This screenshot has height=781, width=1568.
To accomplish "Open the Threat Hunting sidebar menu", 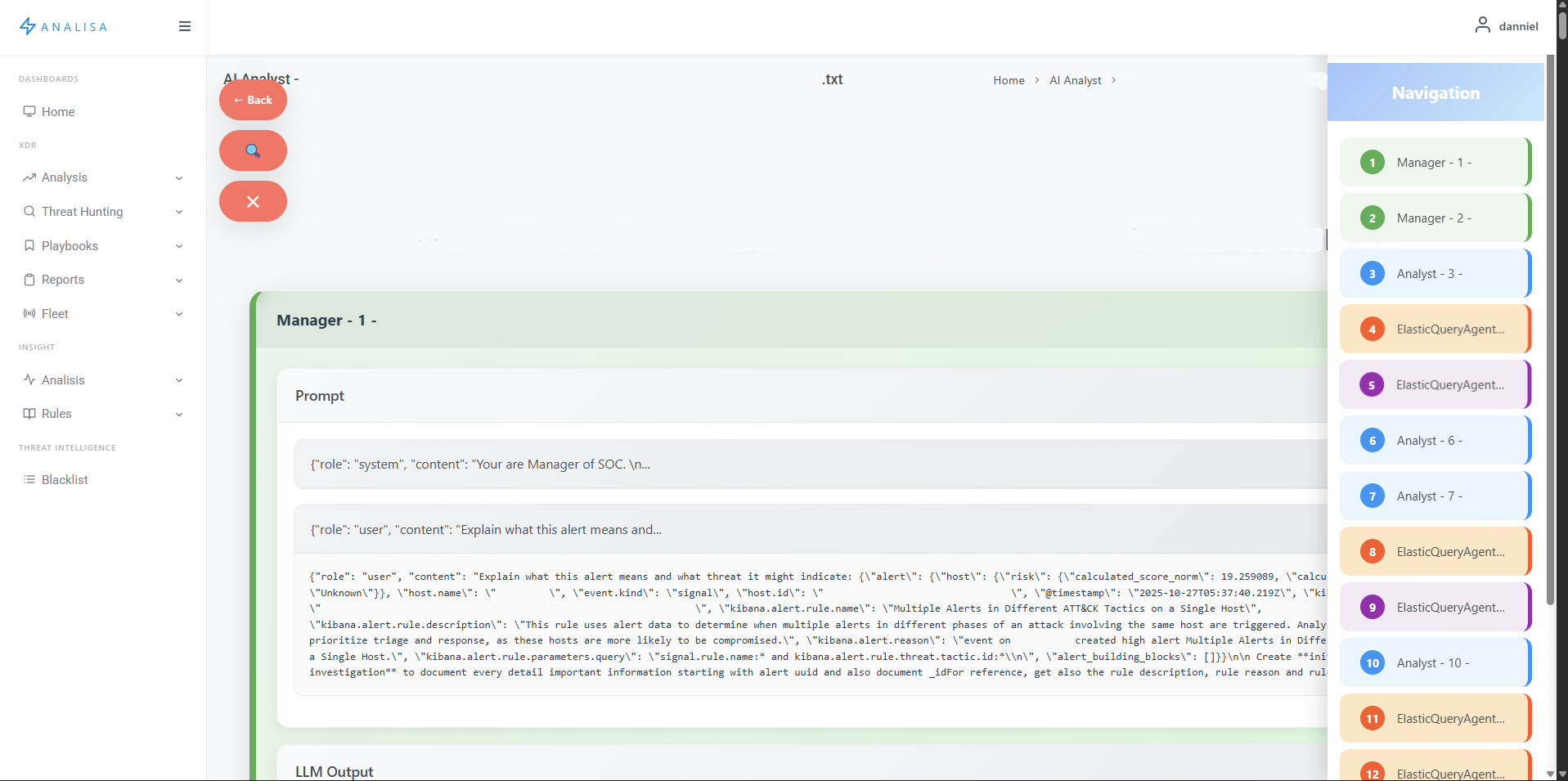I will (x=103, y=211).
